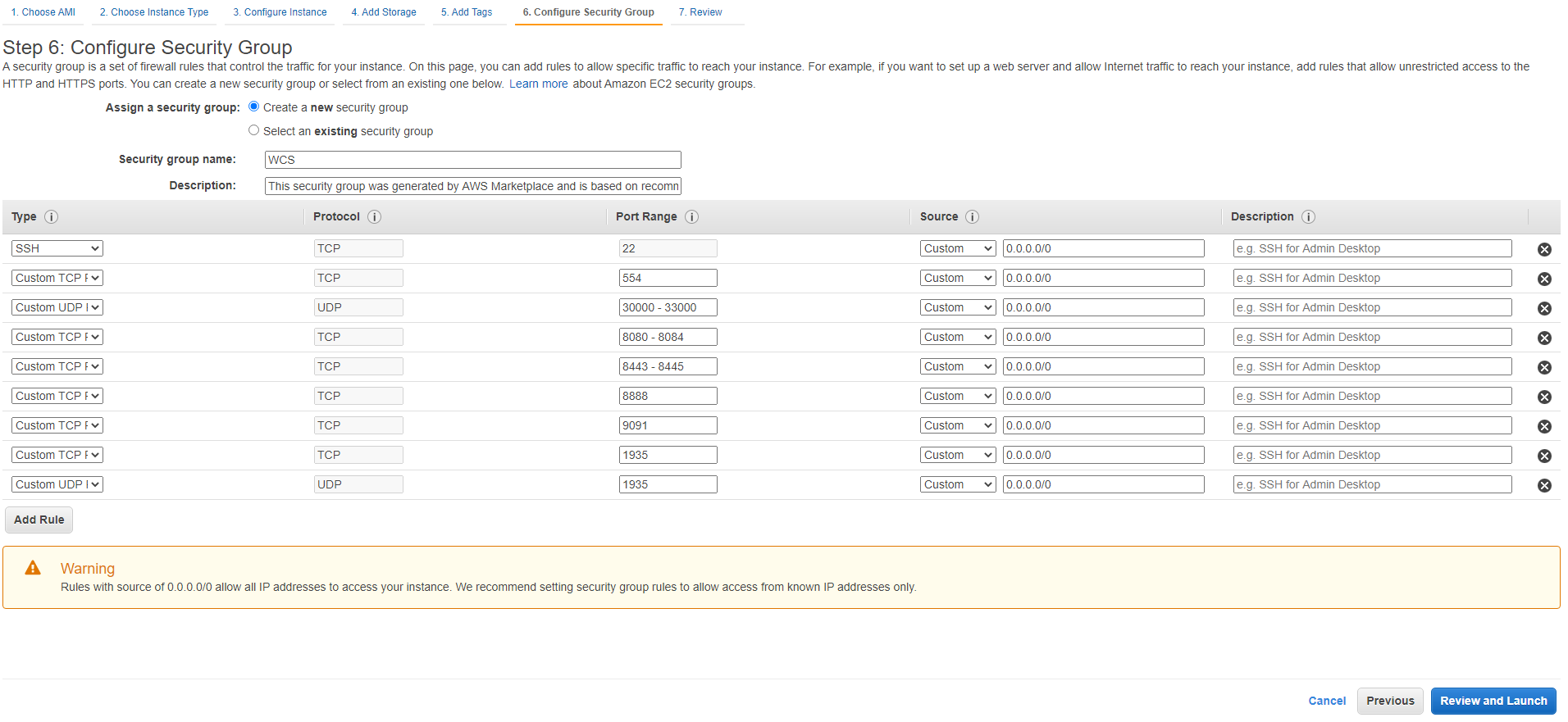This screenshot has width=1568, height=722.
Task: Show info for Port Range column
Action: pyautogui.click(x=691, y=217)
